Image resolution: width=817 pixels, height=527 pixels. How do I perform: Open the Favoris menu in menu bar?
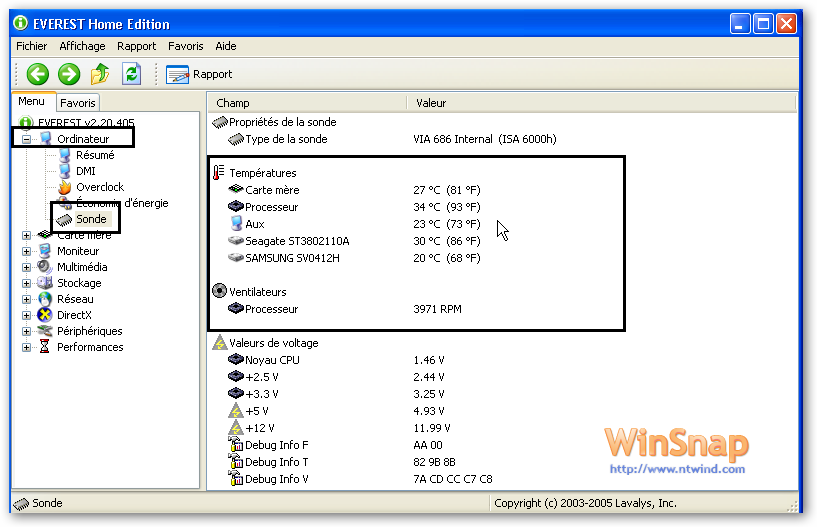click(x=185, y=46)
